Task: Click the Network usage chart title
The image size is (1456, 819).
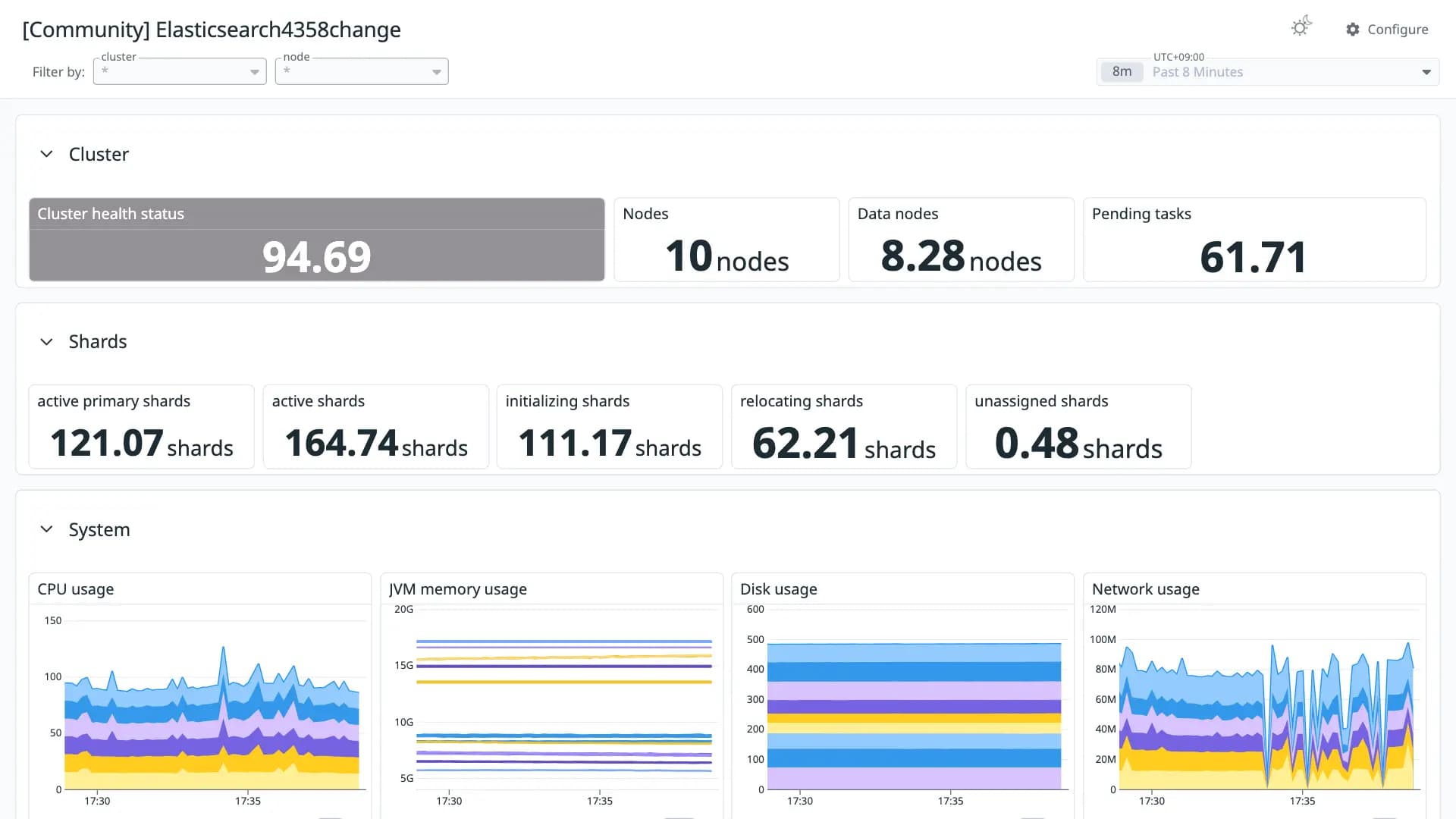Action: click(1146, 589)
